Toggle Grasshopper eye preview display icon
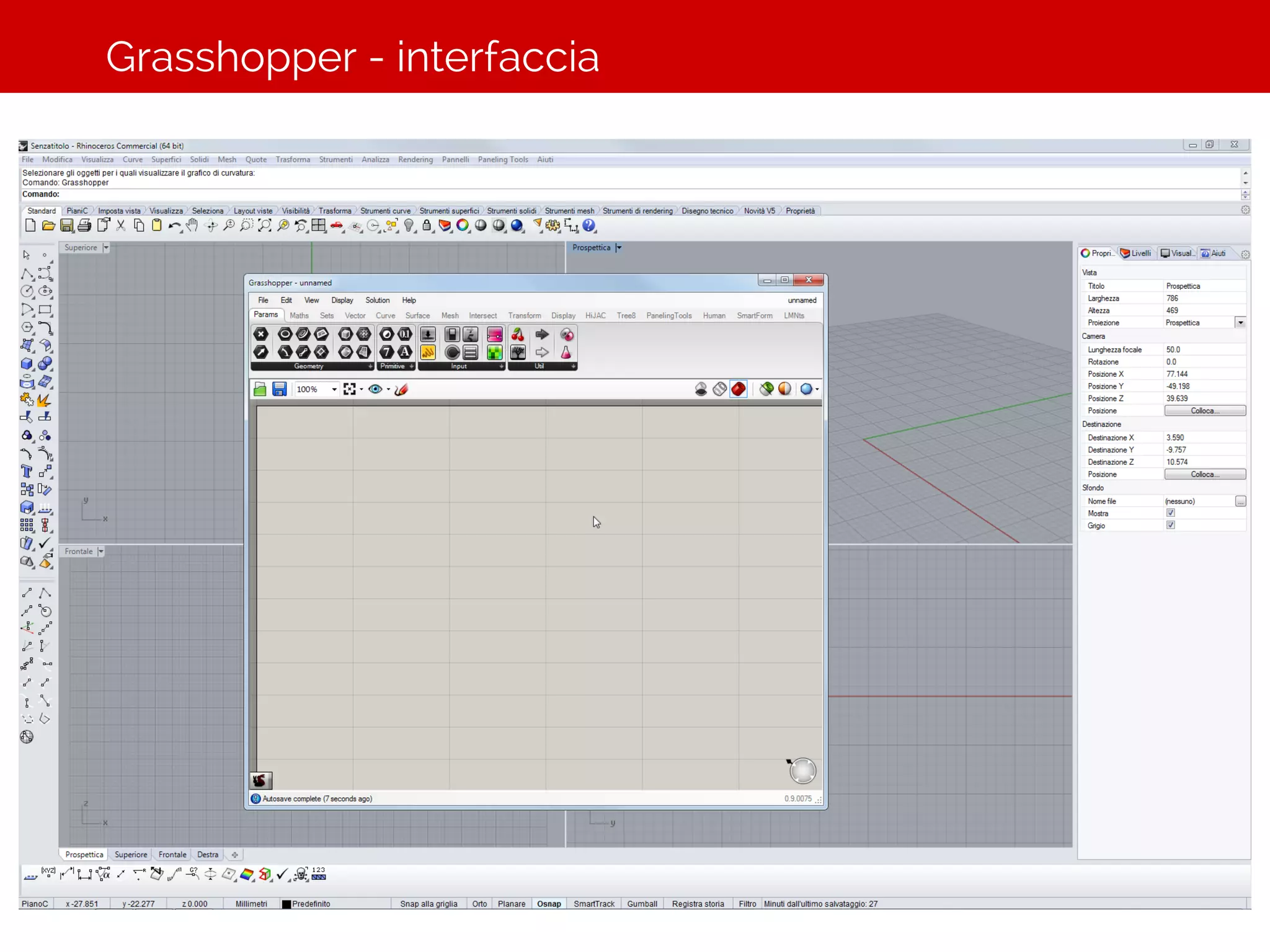The width and height of the screenshot is (1270, 952). 375,389
